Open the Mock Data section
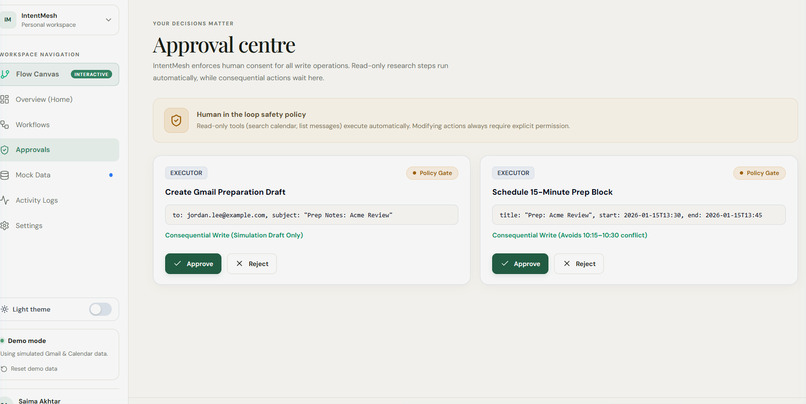 click(x=59, y=175)
